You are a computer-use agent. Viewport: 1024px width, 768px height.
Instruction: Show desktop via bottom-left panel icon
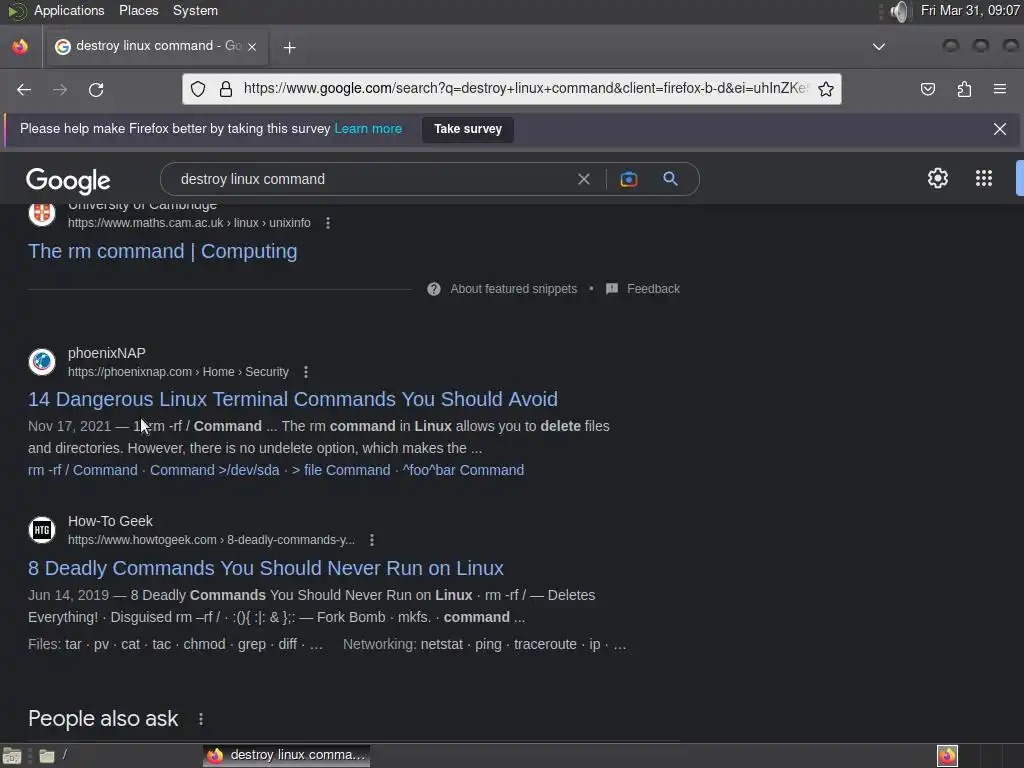click(x=12, y=756)
